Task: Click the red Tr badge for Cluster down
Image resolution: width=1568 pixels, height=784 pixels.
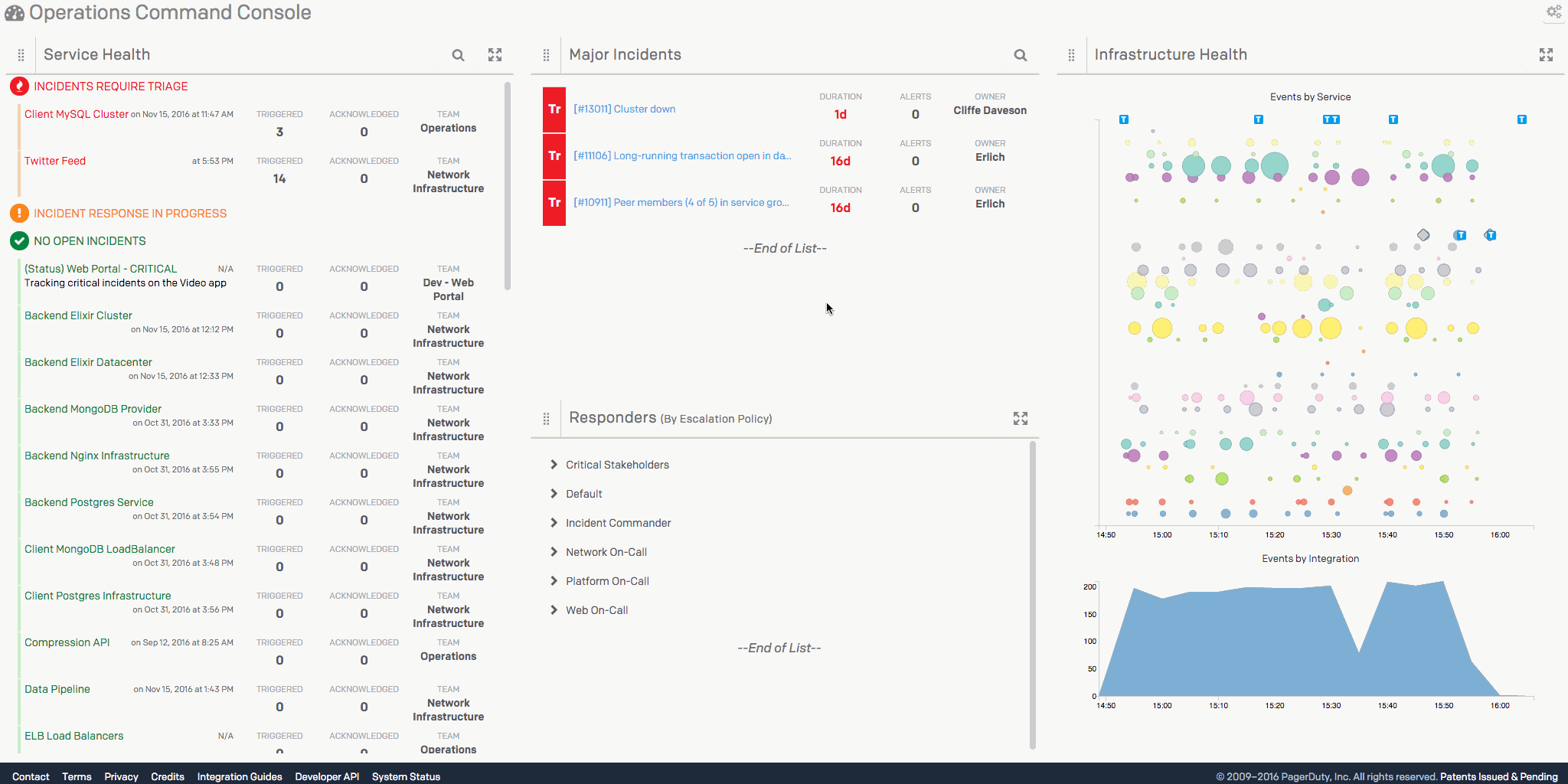Action: point(554,109)
